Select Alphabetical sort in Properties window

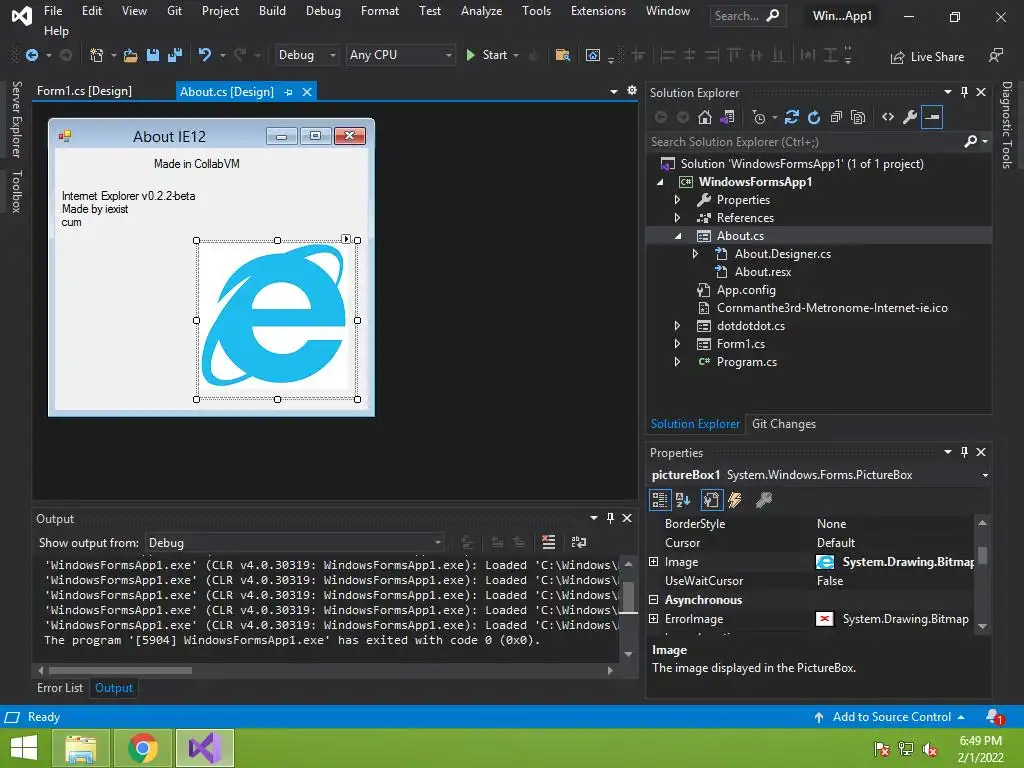pos(683,500)
